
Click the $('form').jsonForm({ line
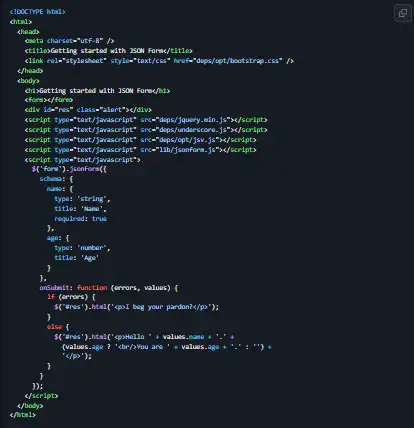69,169
